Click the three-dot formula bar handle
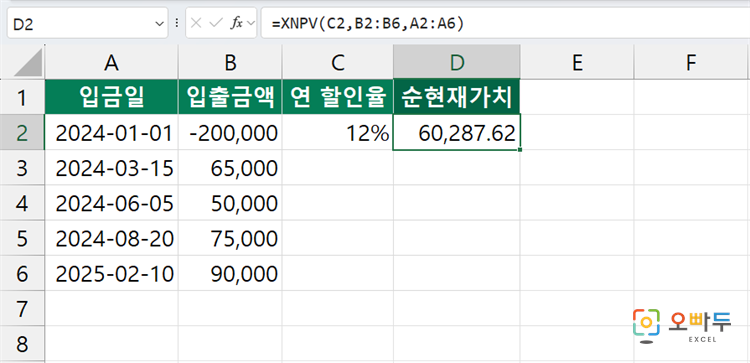 (x=177, y=23)
